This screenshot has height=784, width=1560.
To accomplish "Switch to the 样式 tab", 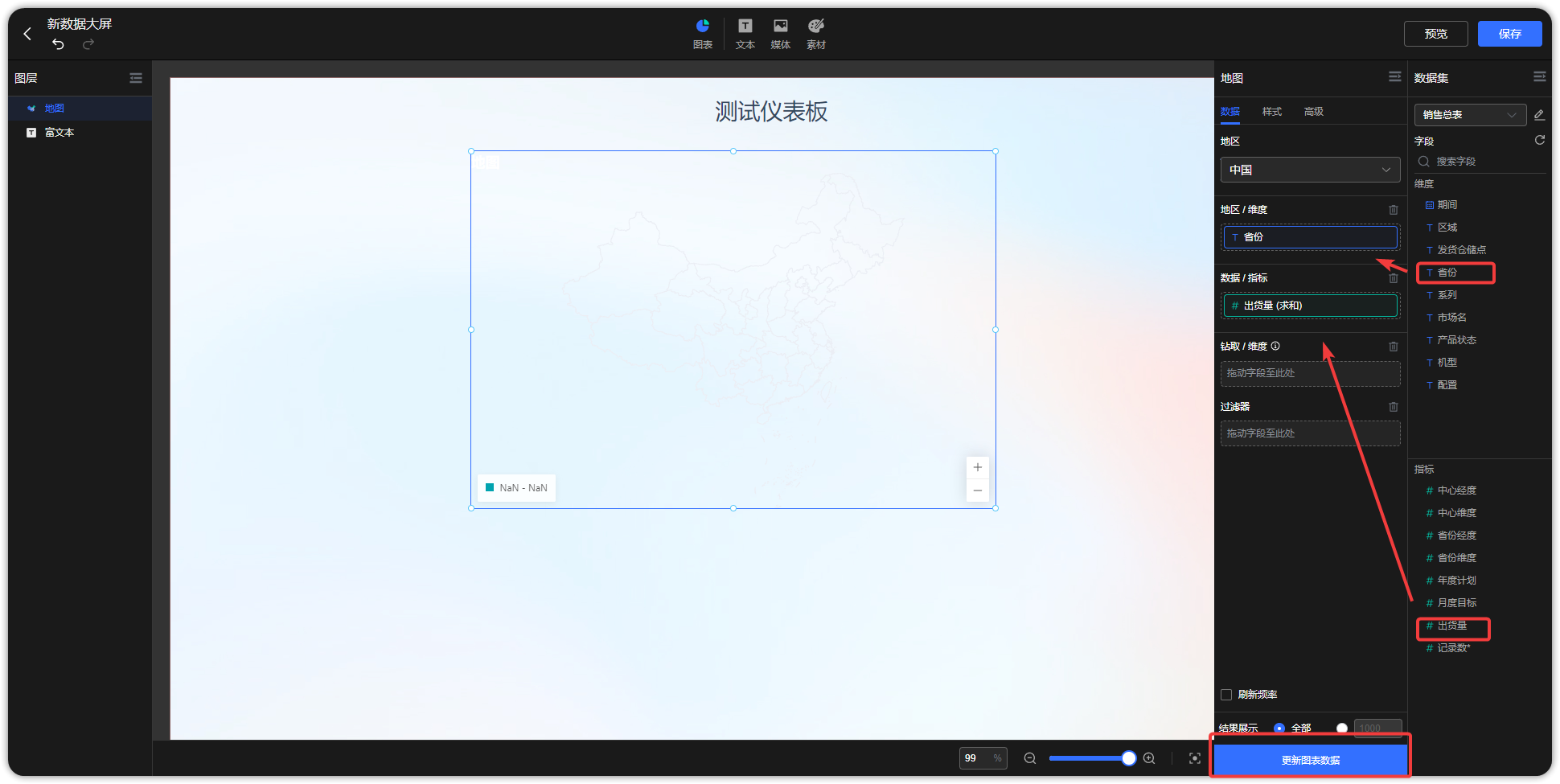I will 1272,112.
